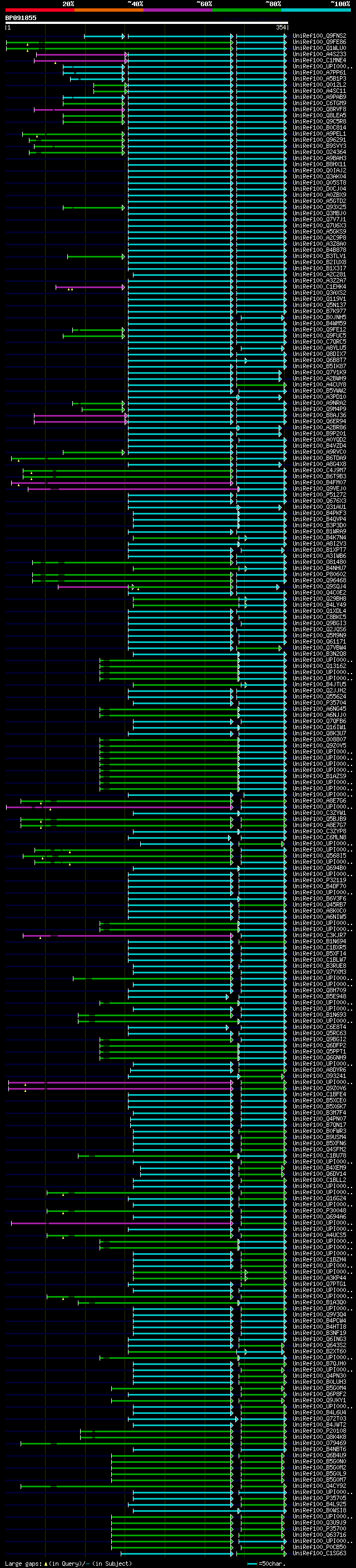Select hit UniRef100_A9PEL1
This screenshot has height=1568, width=356.
tap(319, 134)
